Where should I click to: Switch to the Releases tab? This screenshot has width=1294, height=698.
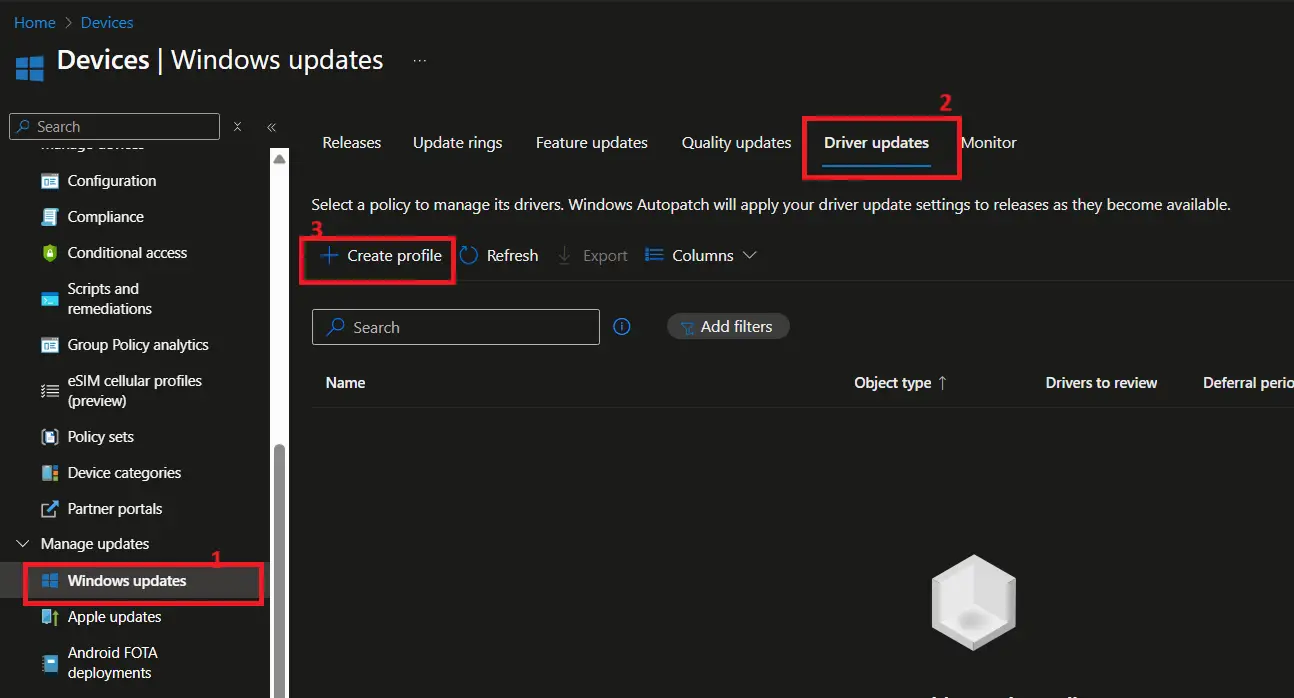tap(352, 143)
